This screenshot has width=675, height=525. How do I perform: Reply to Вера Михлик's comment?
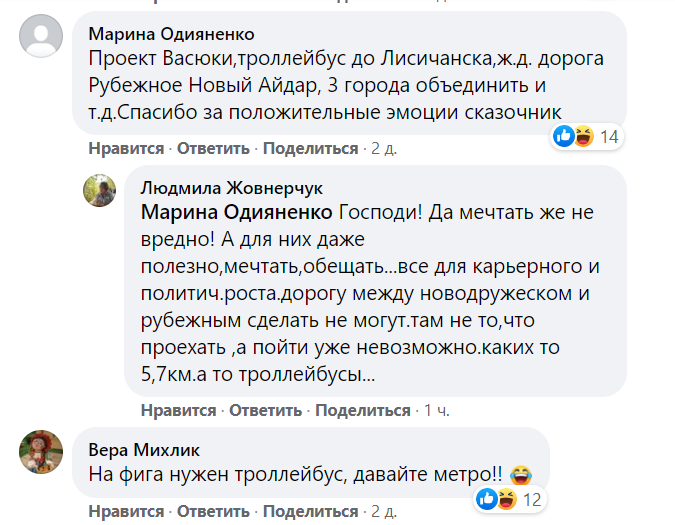pyautogui.click(x=214, y=511)
